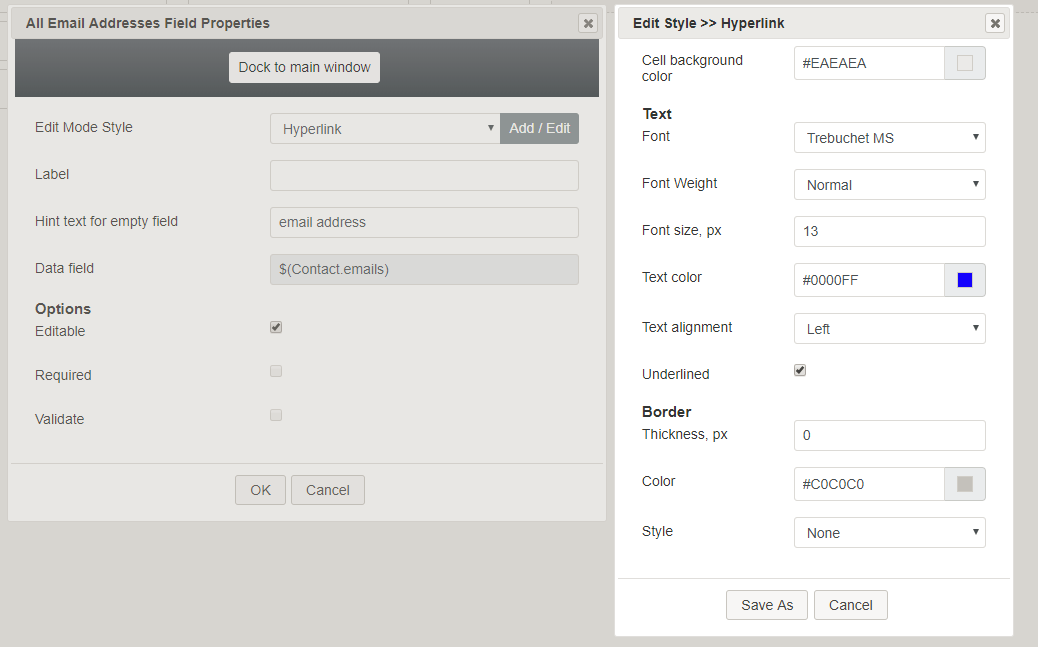Open the Font dropdown showing Trebuchet MS
Image resolution: width=1038 pixels, height=647 pixels.
890,138
